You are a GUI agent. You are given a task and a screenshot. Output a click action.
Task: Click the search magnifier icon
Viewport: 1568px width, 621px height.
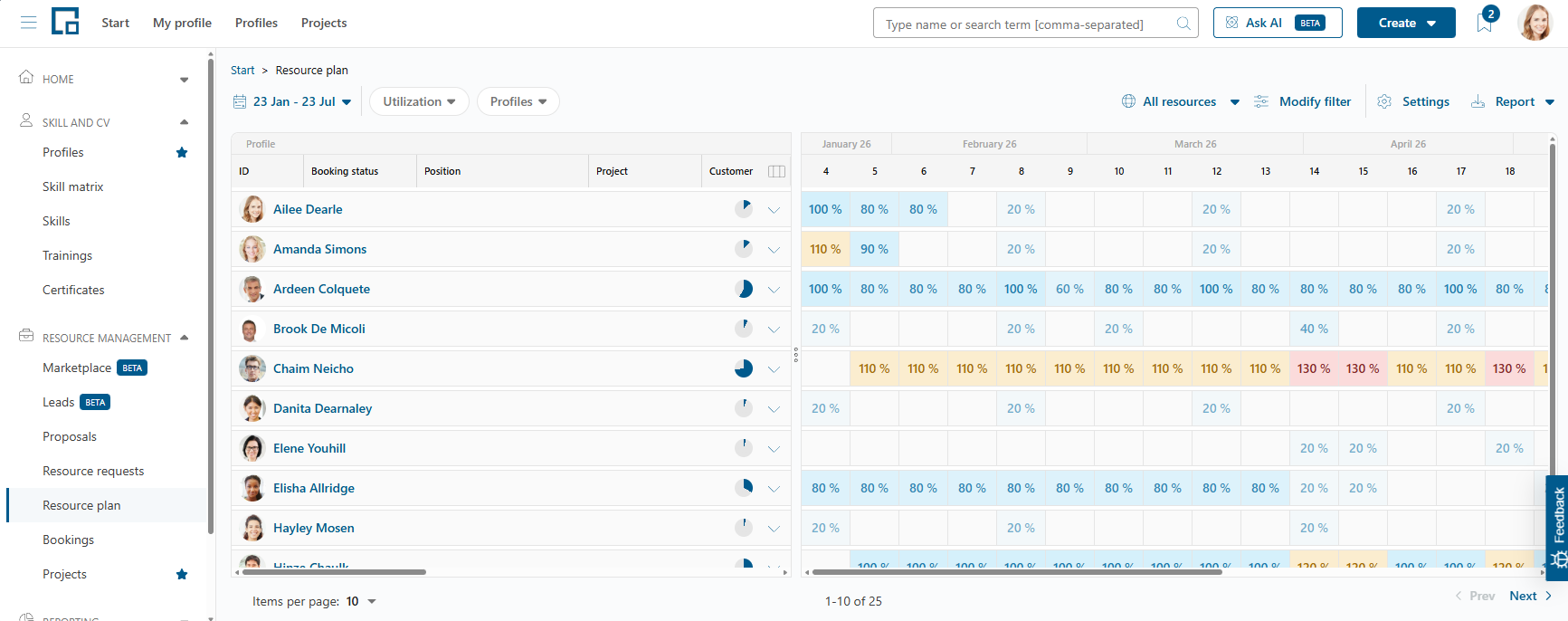point(1183,24)
